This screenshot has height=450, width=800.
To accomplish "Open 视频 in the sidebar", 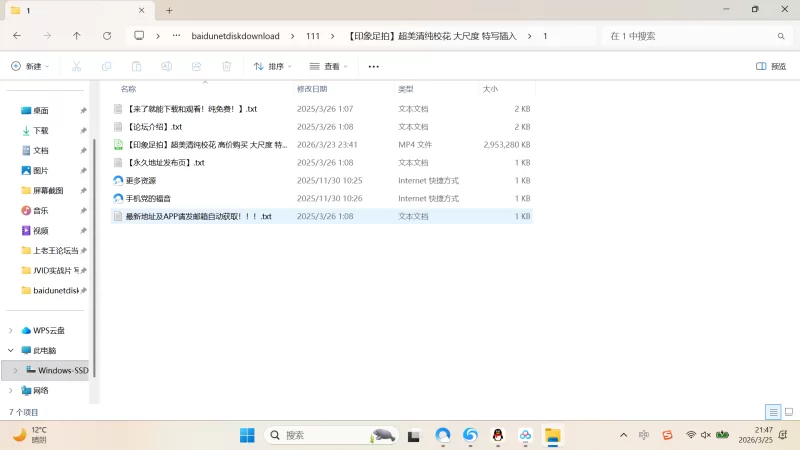I will 41,231.
